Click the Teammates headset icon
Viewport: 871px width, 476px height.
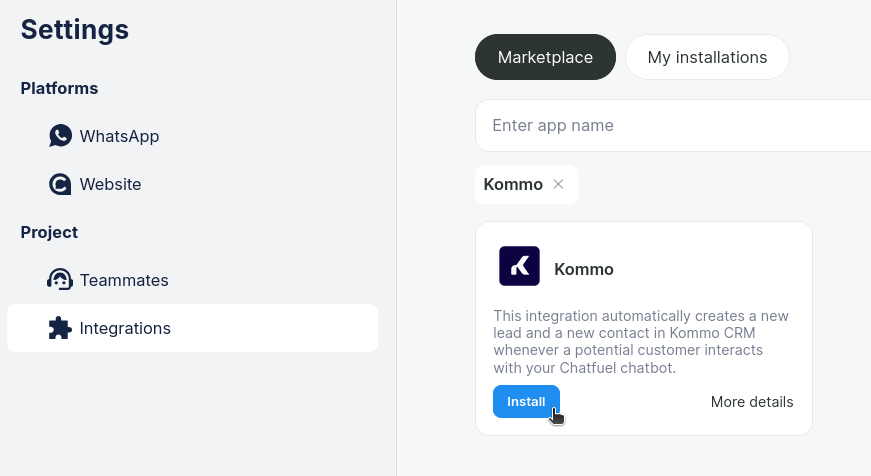60,280
